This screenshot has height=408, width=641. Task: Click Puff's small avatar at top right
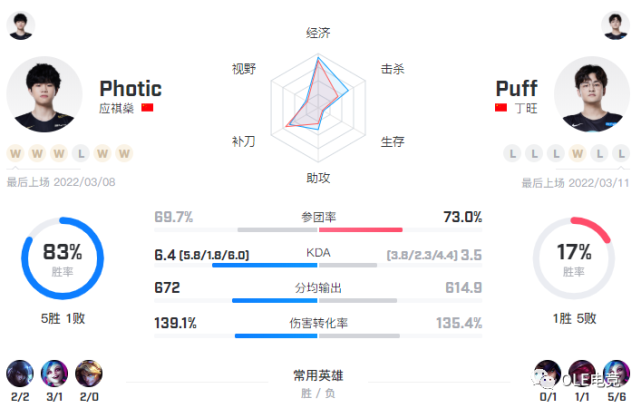[615, 25]
